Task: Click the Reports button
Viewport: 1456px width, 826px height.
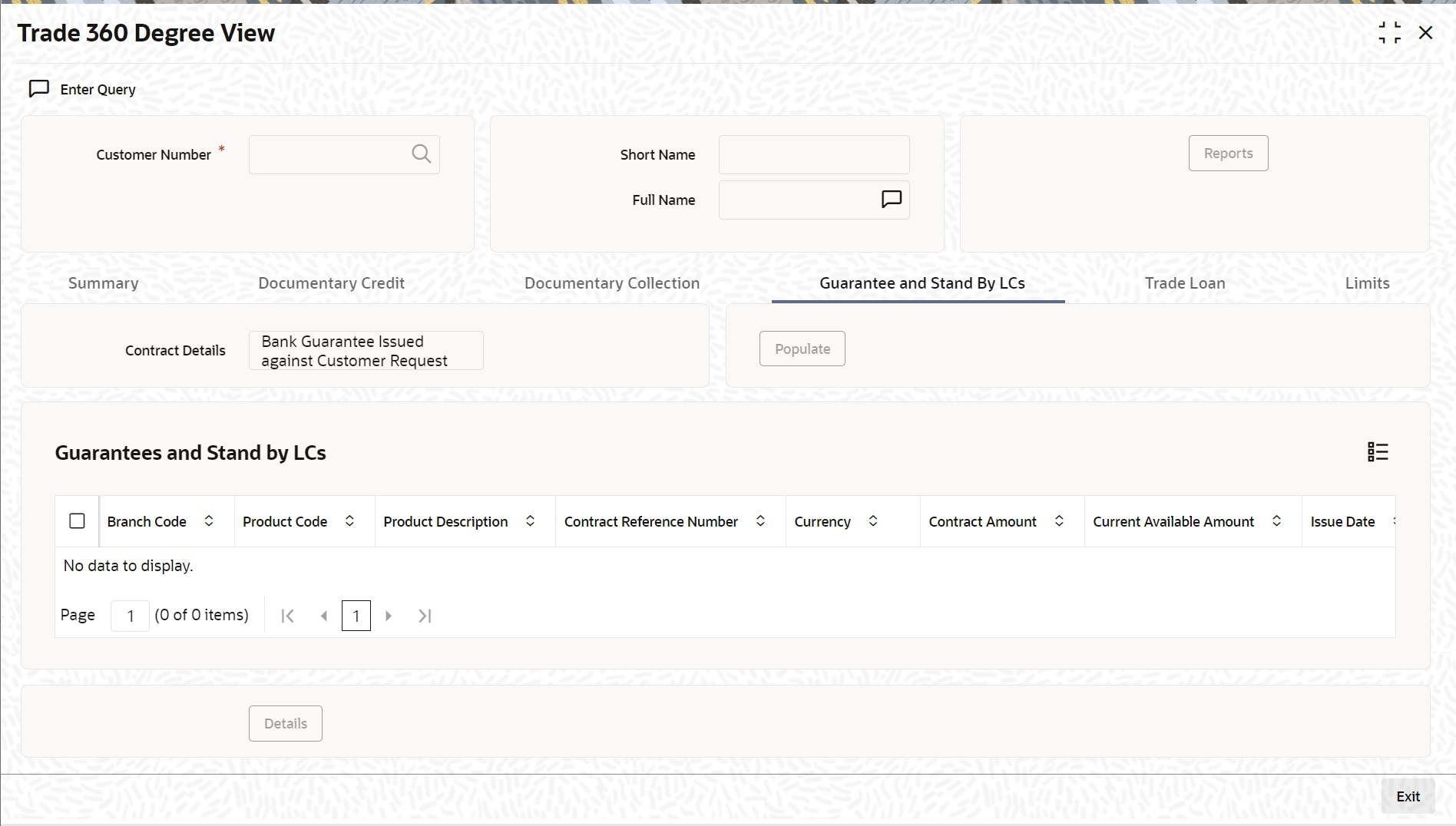Action: (1228, 154)
